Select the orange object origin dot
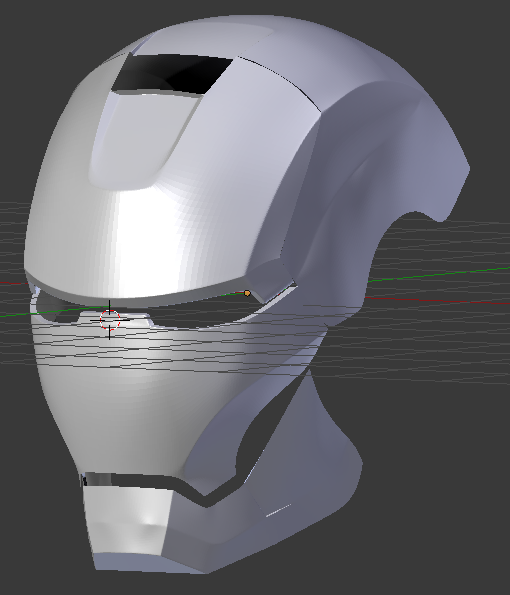Viewport: 510px width, 595px height. 247,293
